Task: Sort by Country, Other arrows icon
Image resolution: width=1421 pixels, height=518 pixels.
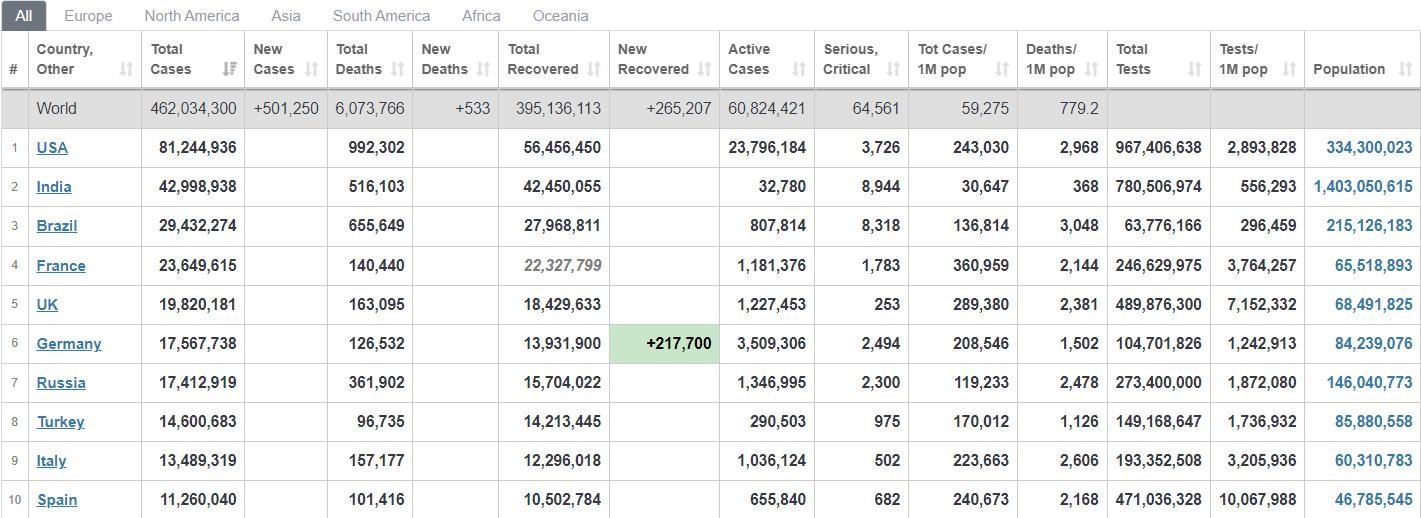Action: pos(126,69)
